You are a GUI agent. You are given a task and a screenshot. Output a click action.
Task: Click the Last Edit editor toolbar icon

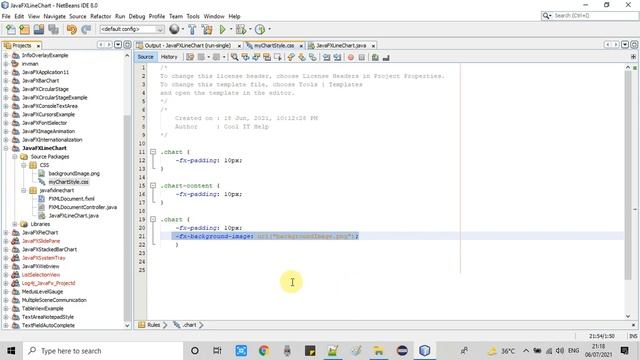[x=190, y=57]
